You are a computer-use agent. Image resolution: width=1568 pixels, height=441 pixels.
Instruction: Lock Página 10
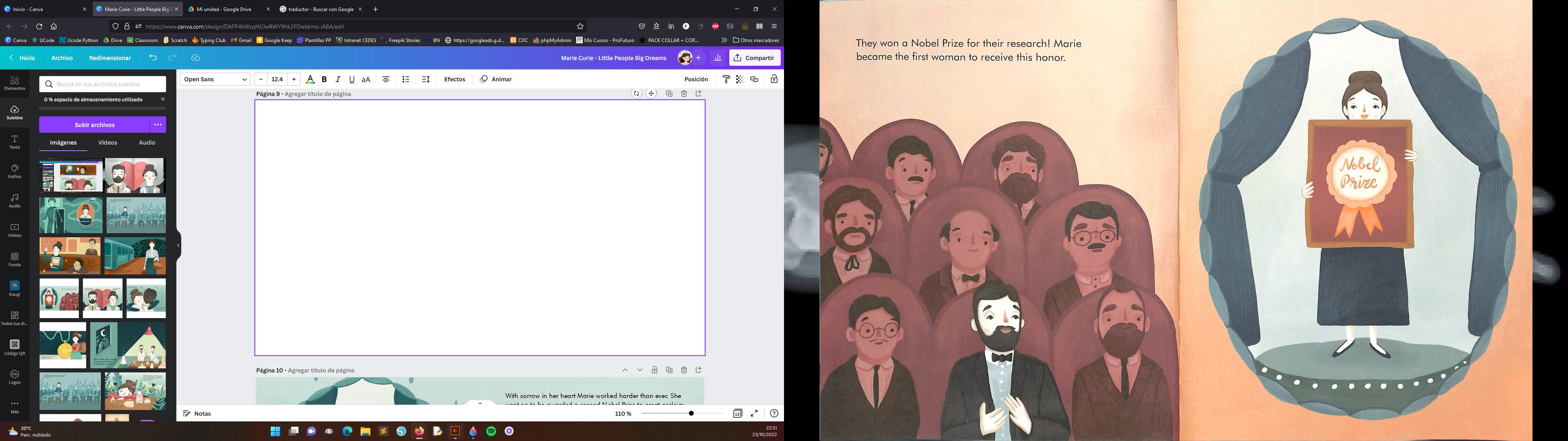tap(654, 370)
